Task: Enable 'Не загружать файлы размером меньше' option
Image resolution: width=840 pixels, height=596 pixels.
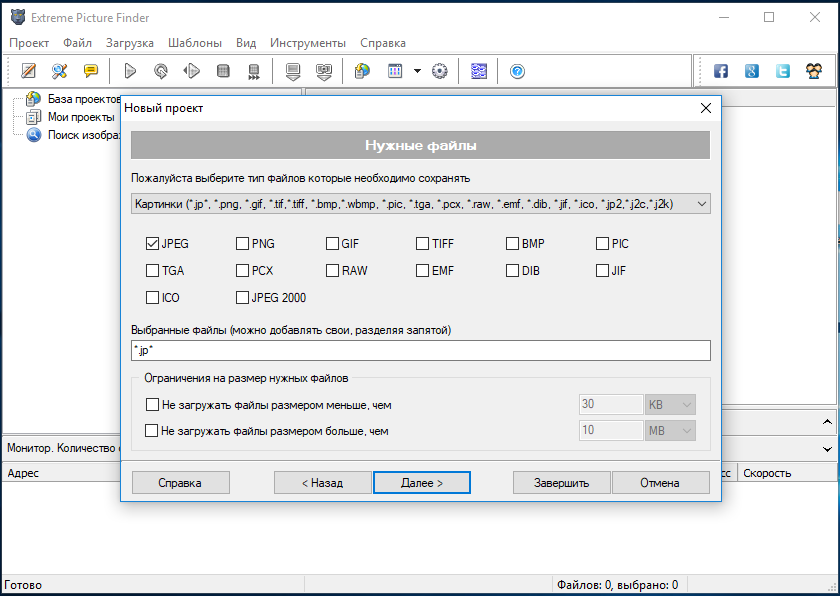Action: [x=152, y=404]
